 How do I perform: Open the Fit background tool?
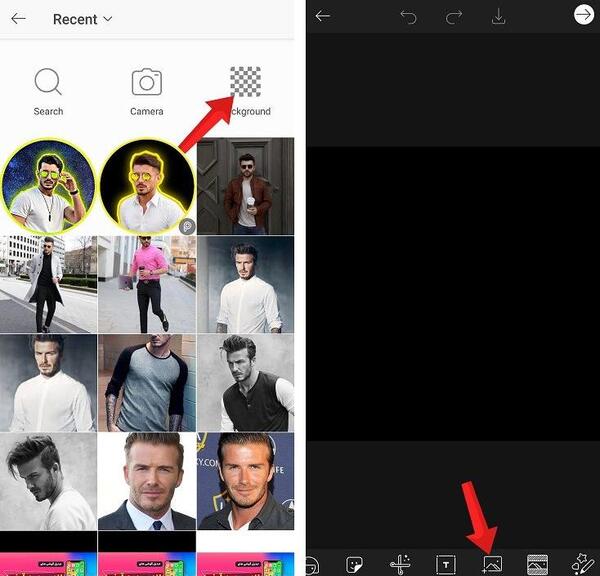538,565
